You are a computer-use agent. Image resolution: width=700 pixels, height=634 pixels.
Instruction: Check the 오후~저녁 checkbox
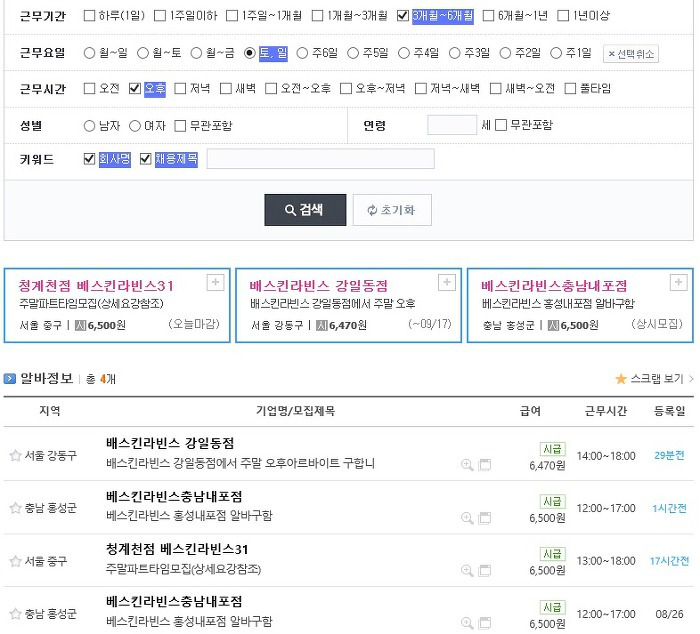pyautogui.click(x=346, y=88)
